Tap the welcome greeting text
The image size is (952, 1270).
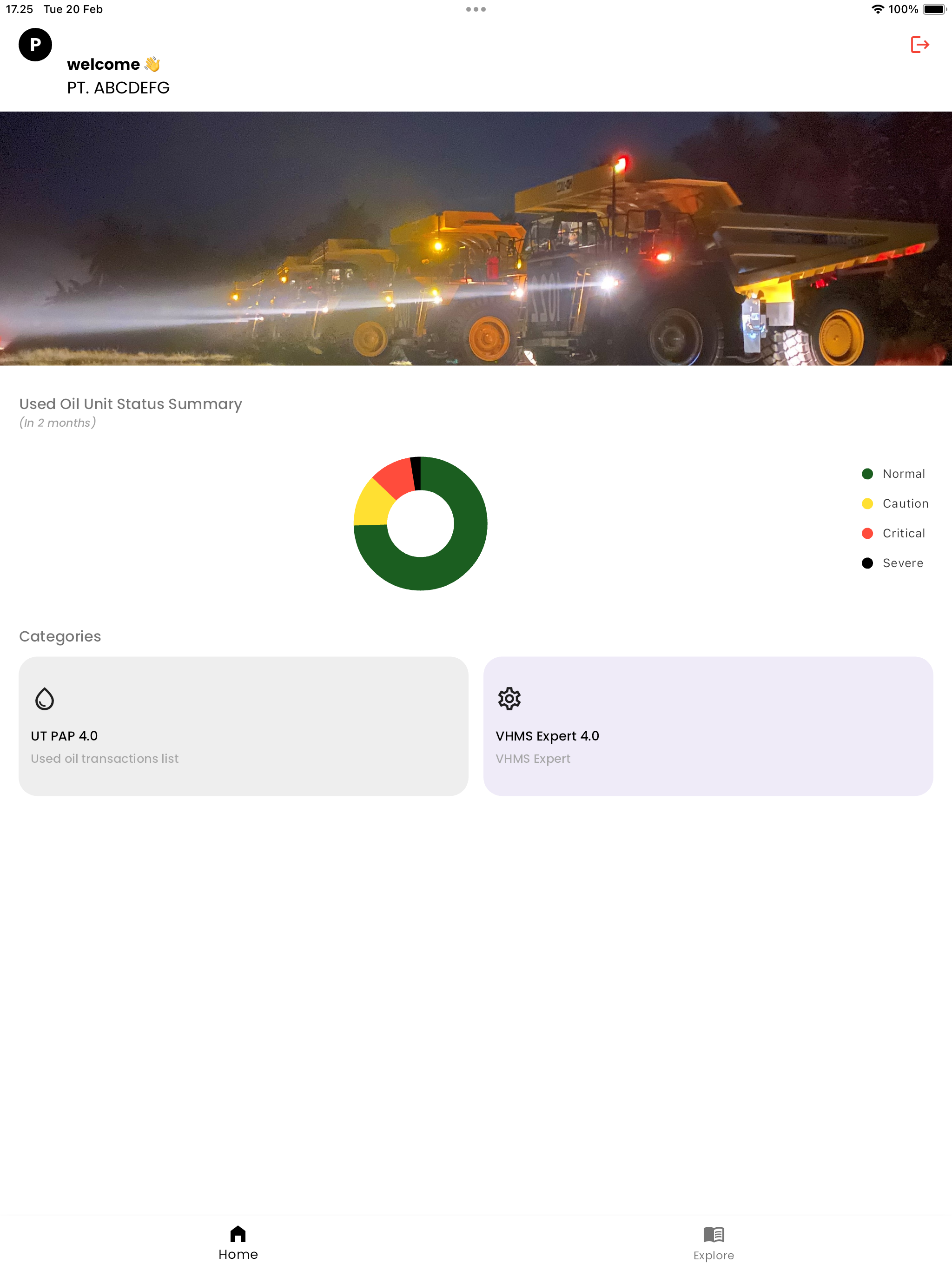[x=103, y=64]
